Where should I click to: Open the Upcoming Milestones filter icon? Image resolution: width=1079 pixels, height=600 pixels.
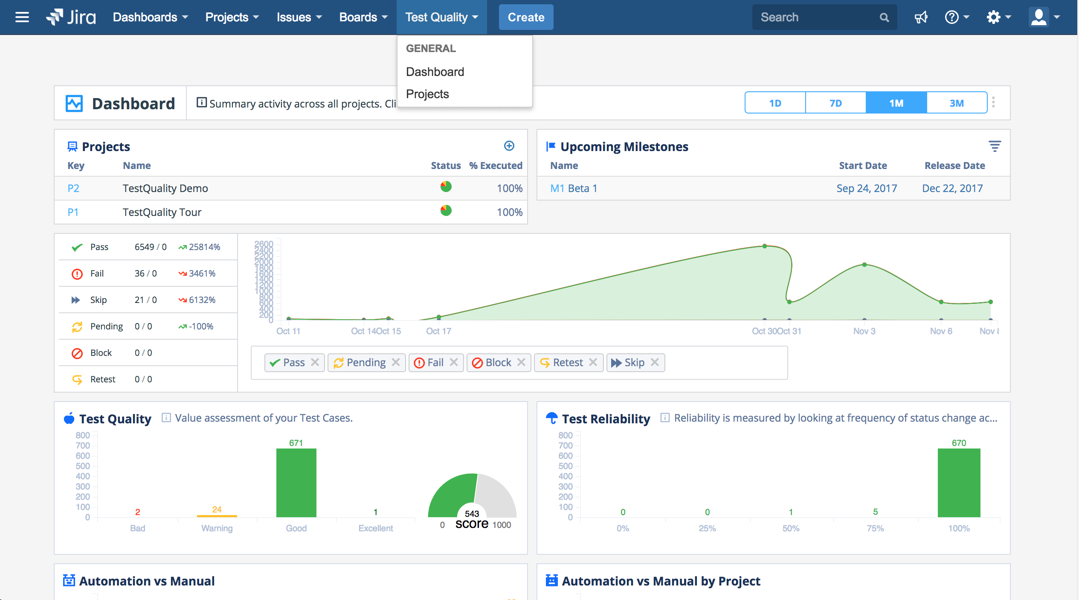[994, 146]
